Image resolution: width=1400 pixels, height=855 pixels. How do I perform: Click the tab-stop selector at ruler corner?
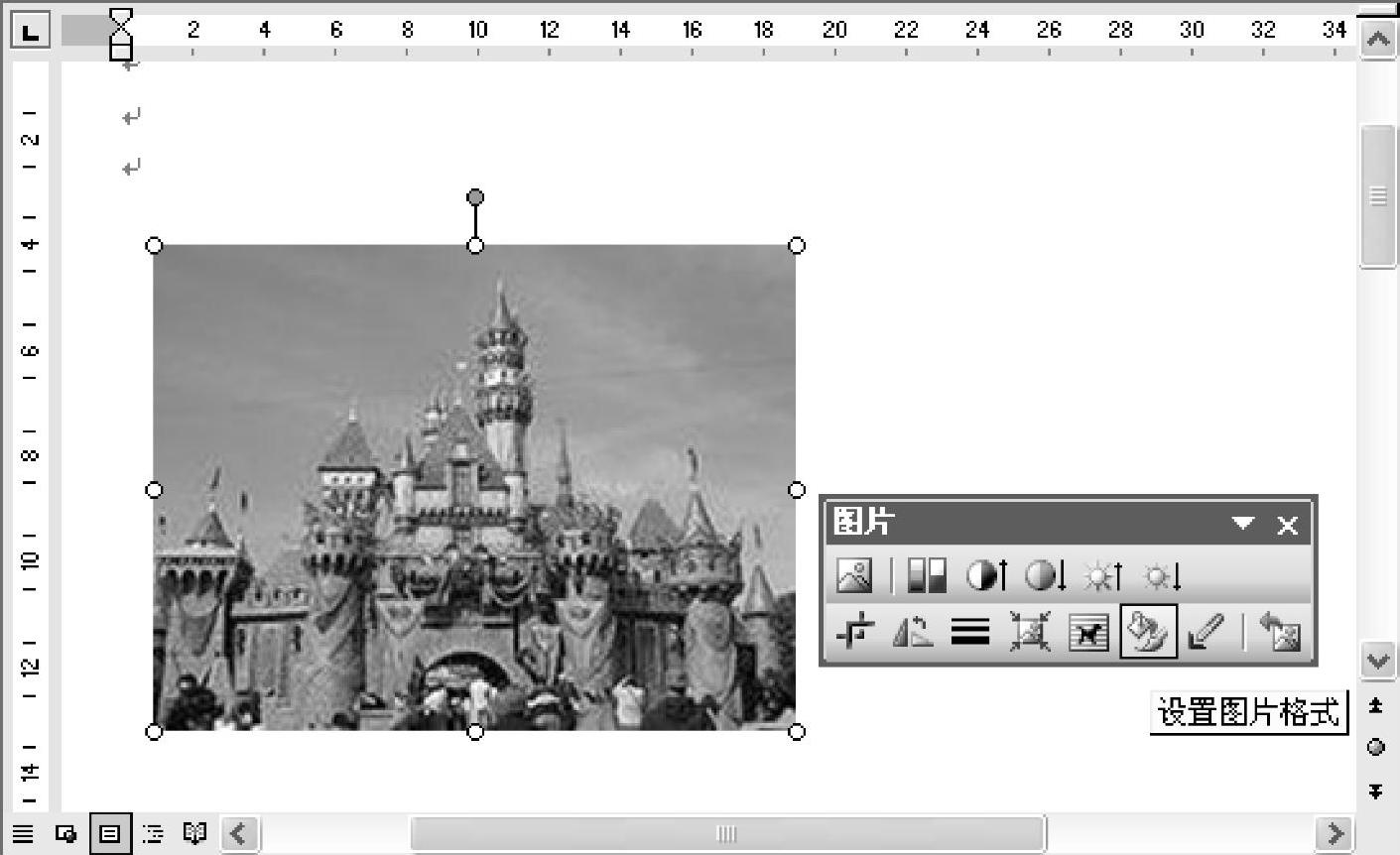pos(31,32)
